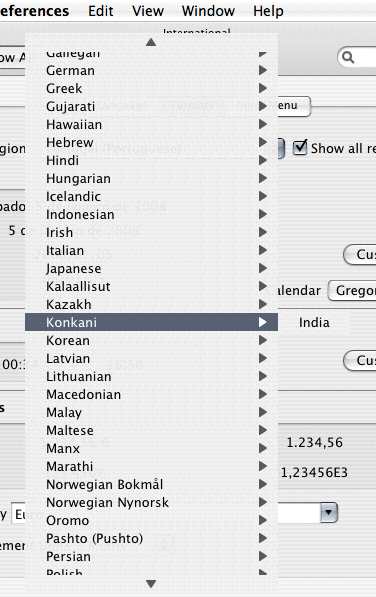Select the Hungarian menu entry
376x597 pixels.
pyautogui.click(x=151, y=178)
